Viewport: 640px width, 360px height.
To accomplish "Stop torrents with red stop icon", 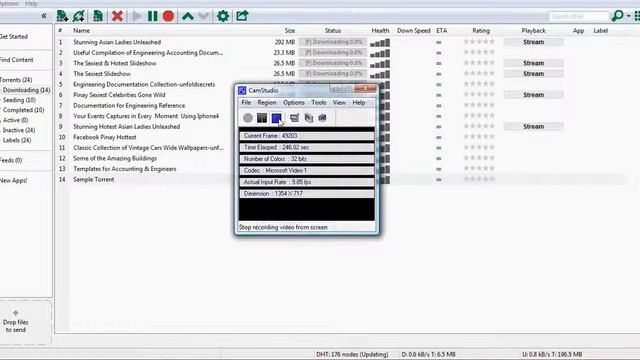I will point(168,16).
